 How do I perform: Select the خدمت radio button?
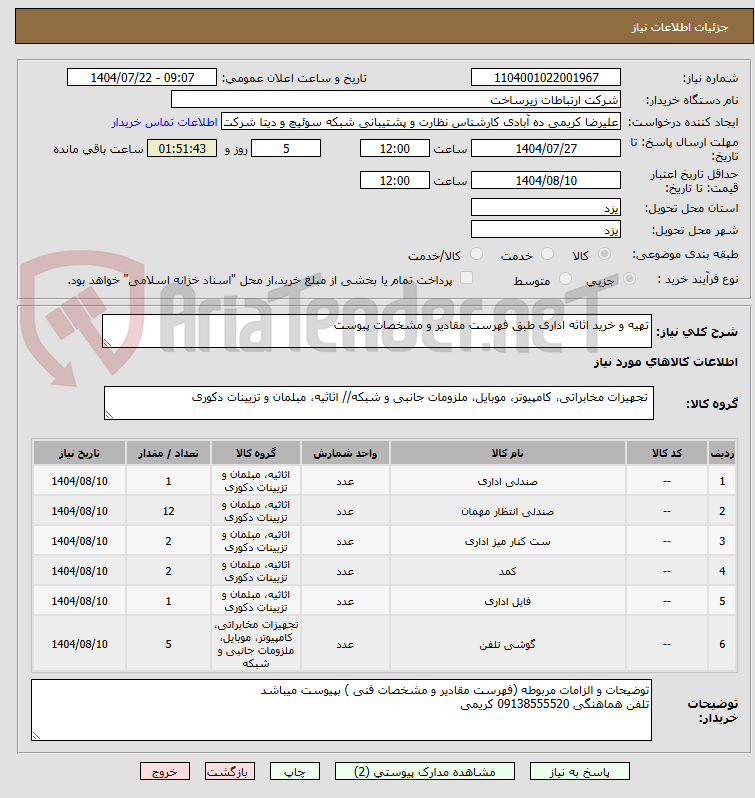tap(547, 253)
